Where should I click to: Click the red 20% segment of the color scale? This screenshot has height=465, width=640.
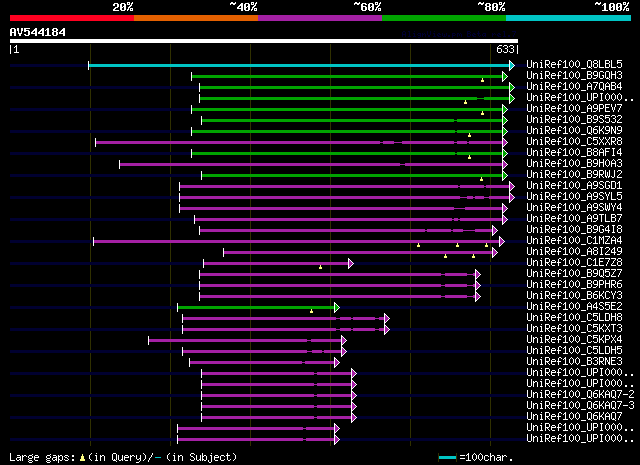pyautogui.click(x=72, y=18)
